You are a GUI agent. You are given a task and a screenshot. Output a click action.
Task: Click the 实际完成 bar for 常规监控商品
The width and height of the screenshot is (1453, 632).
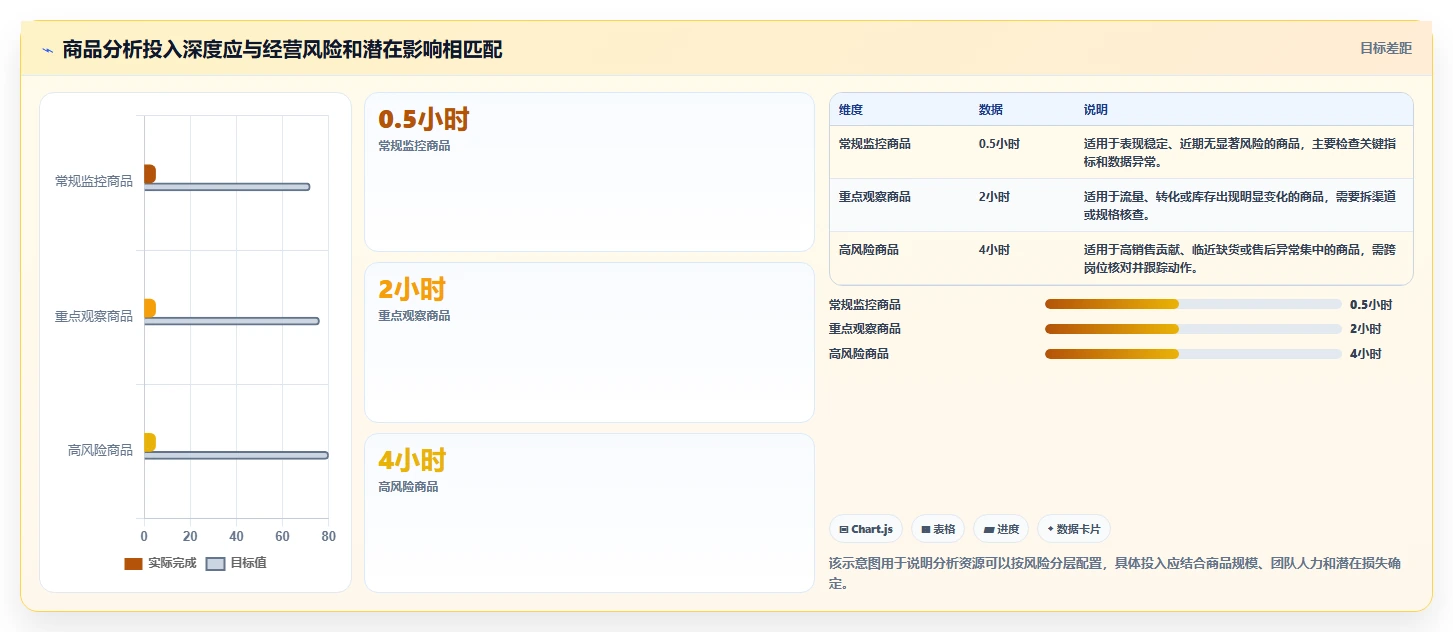pyautogui.click(x=150, y=174)
